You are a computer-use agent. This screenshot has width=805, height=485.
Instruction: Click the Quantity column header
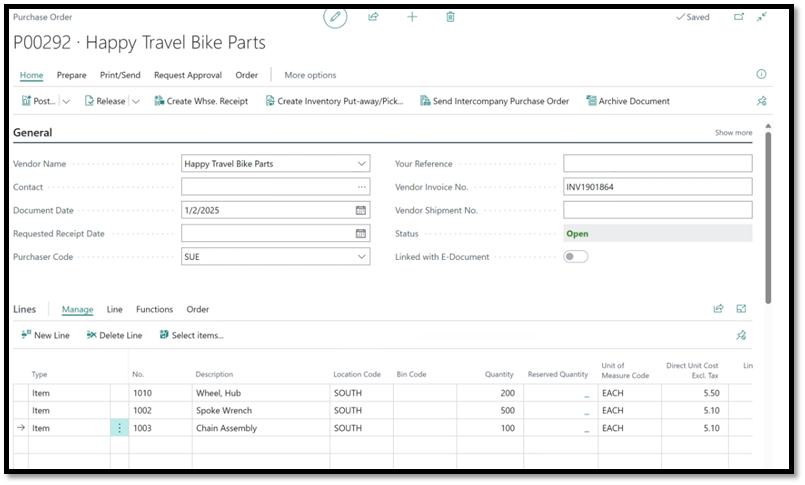click(x=499, y=374)
